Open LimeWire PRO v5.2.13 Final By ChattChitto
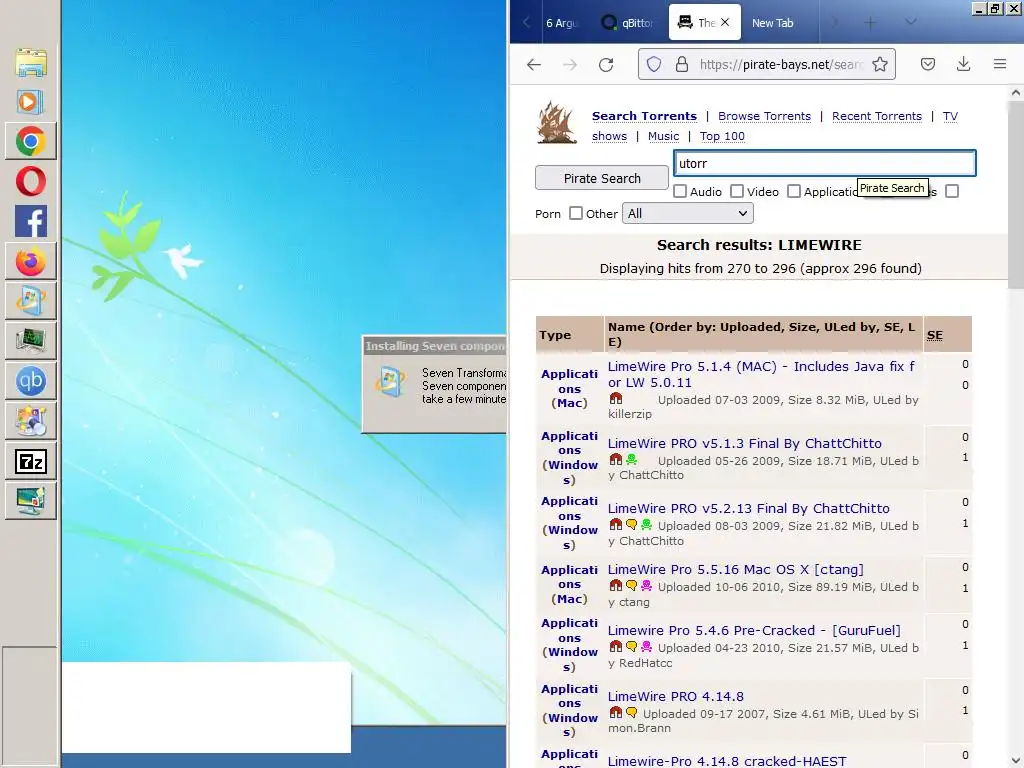Image resolution: width=1024 pixels, height=768 pixels. (748, 508)
